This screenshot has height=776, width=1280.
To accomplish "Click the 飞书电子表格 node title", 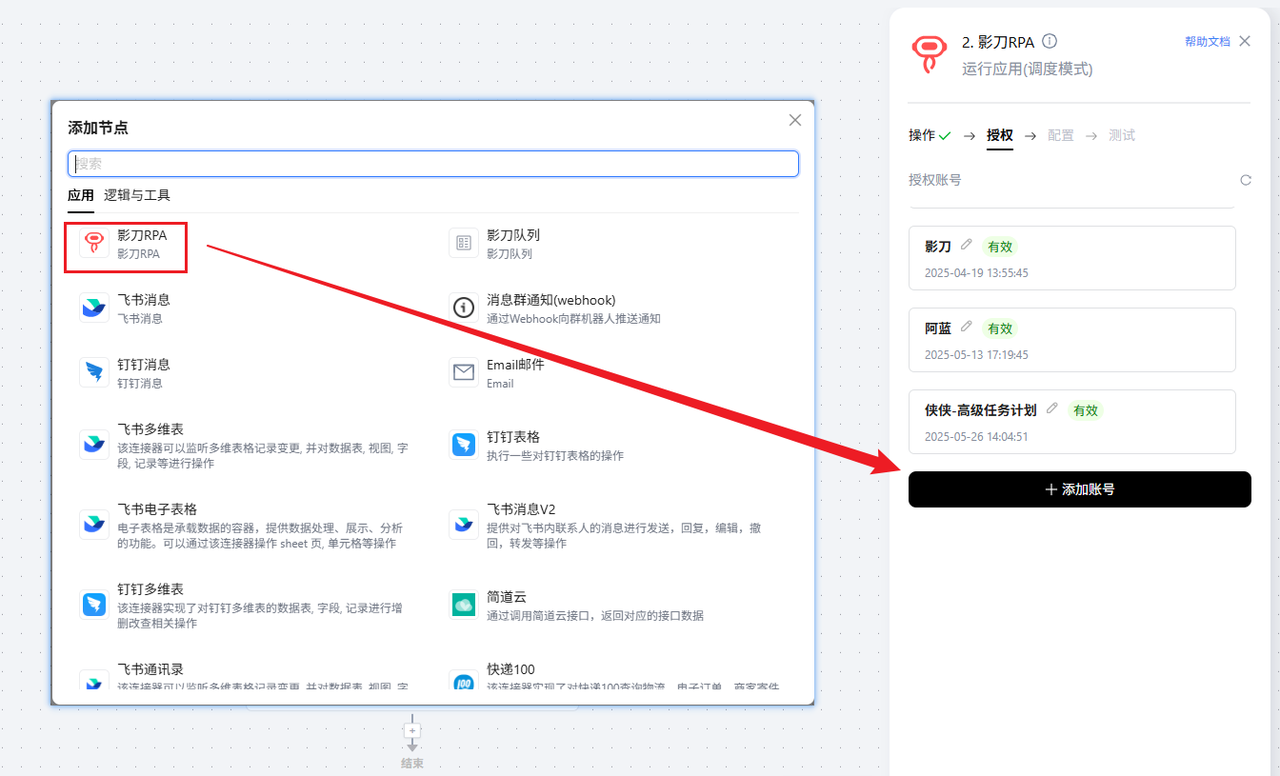I will (157, 509).
